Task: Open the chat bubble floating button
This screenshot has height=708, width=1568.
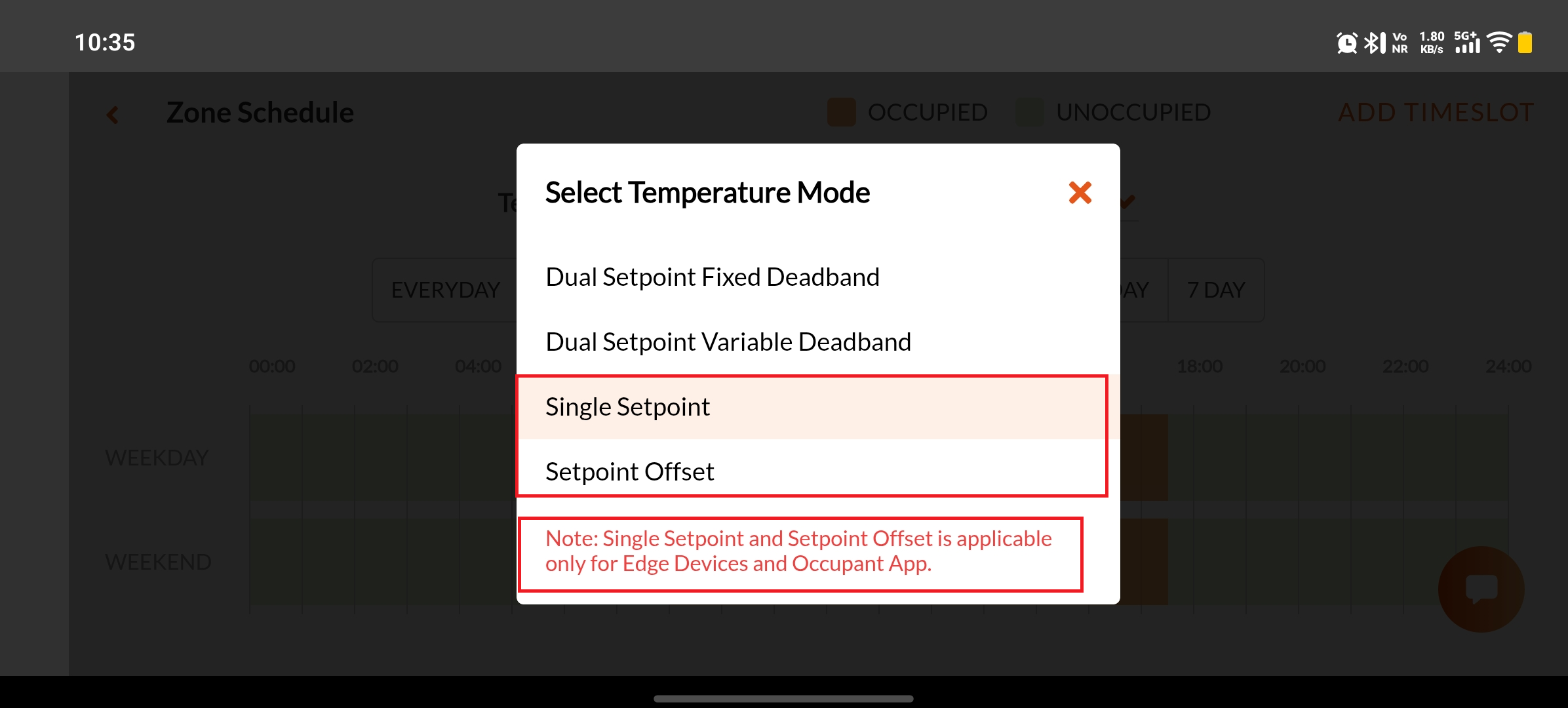Action: [x=1481, y=589]
